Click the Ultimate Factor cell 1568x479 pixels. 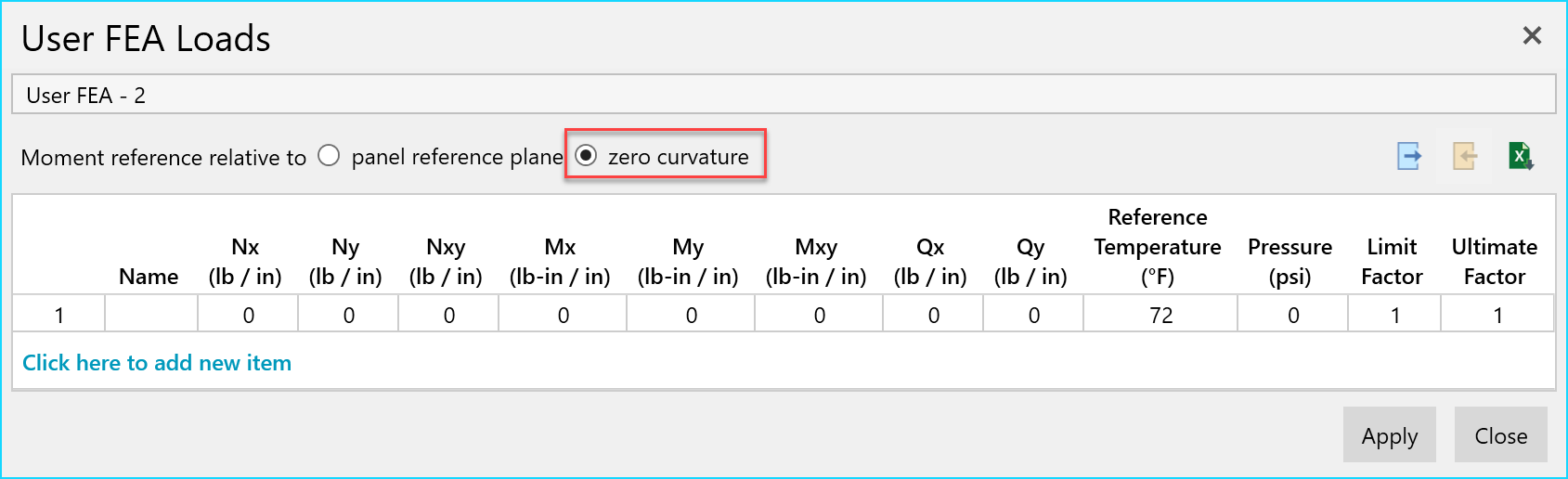(1497, 314)
